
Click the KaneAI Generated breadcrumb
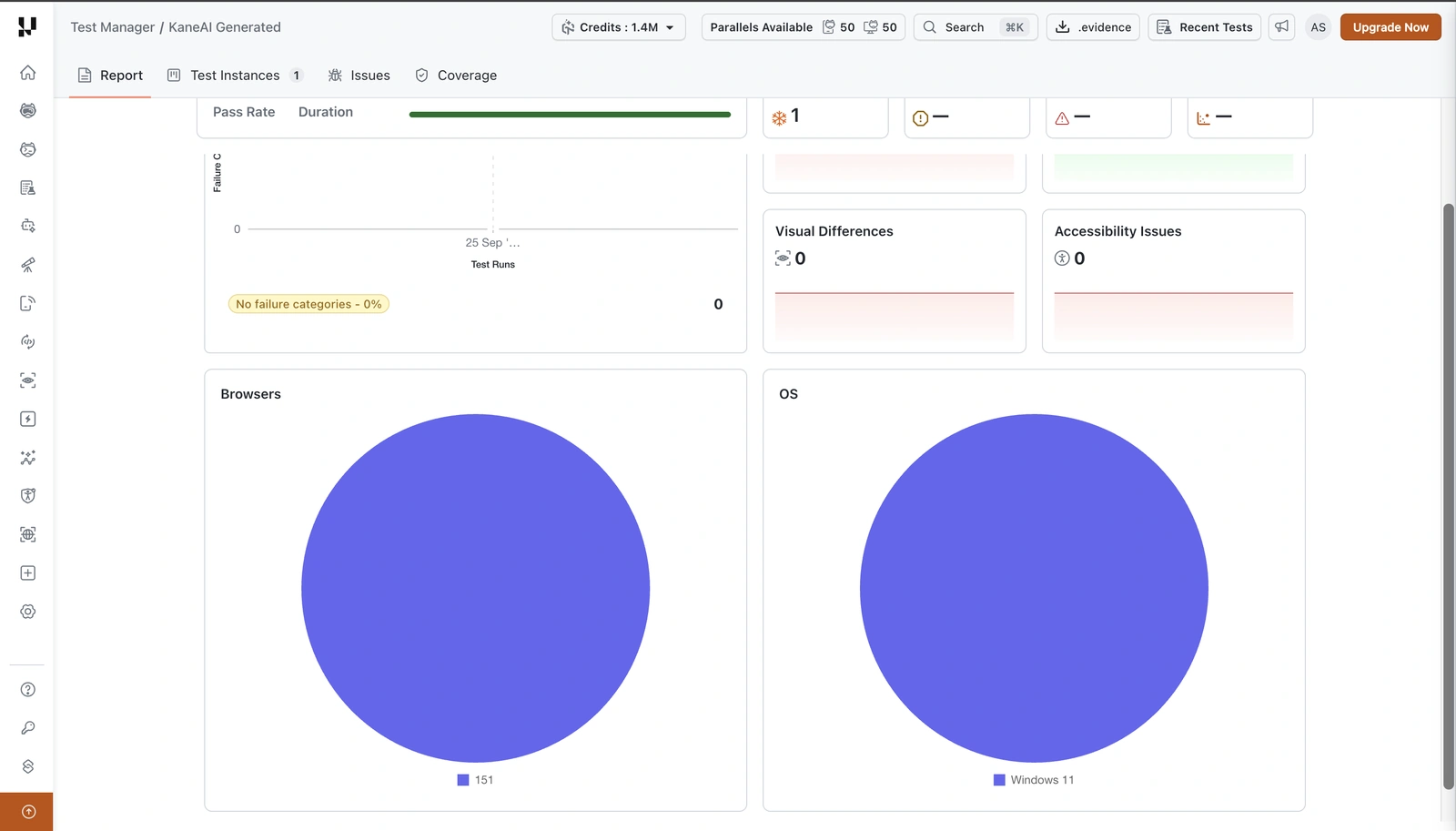tap(225, 27)
